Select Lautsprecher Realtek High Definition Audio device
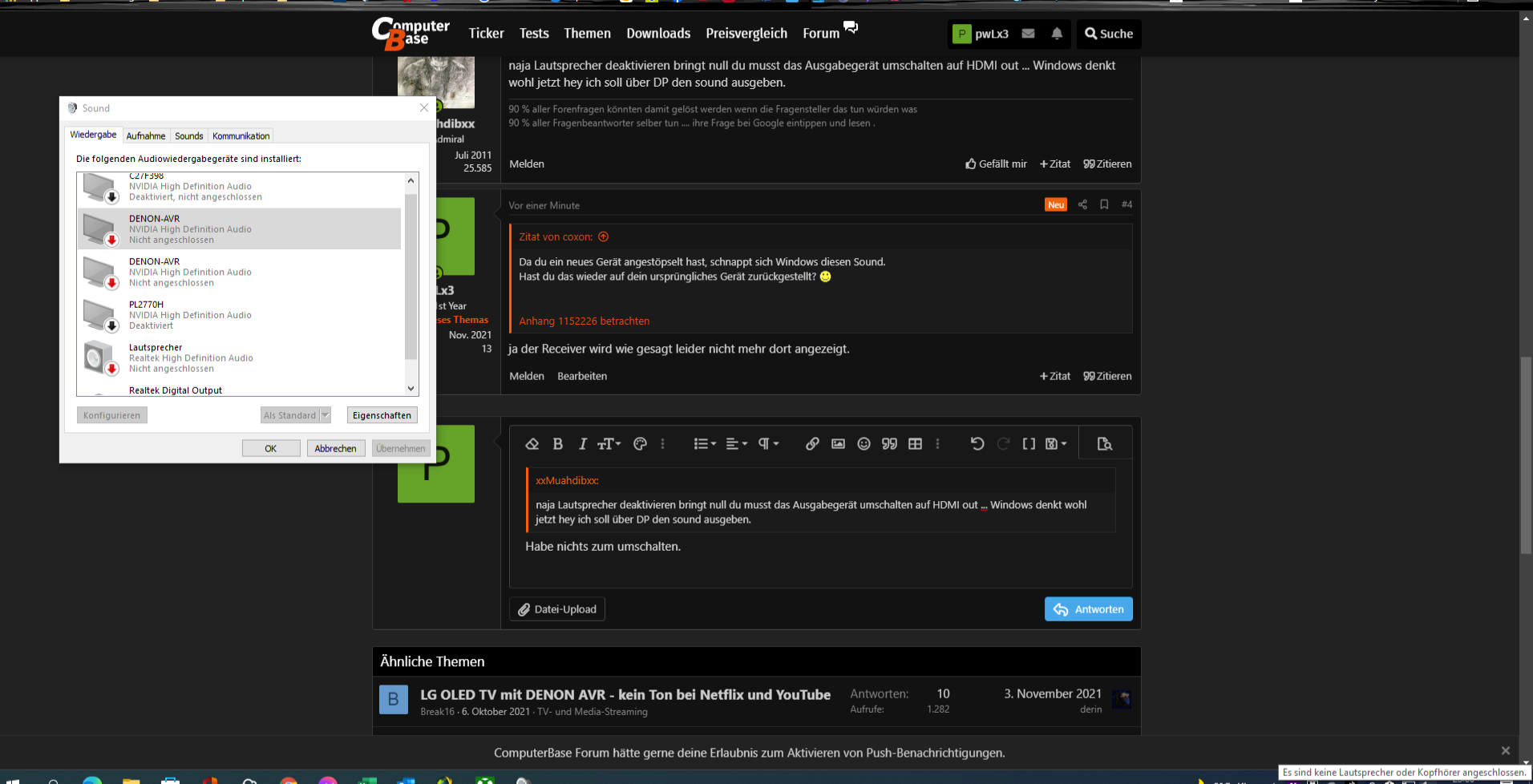The height and width of the screenshot is (784, 1533). 239,358
